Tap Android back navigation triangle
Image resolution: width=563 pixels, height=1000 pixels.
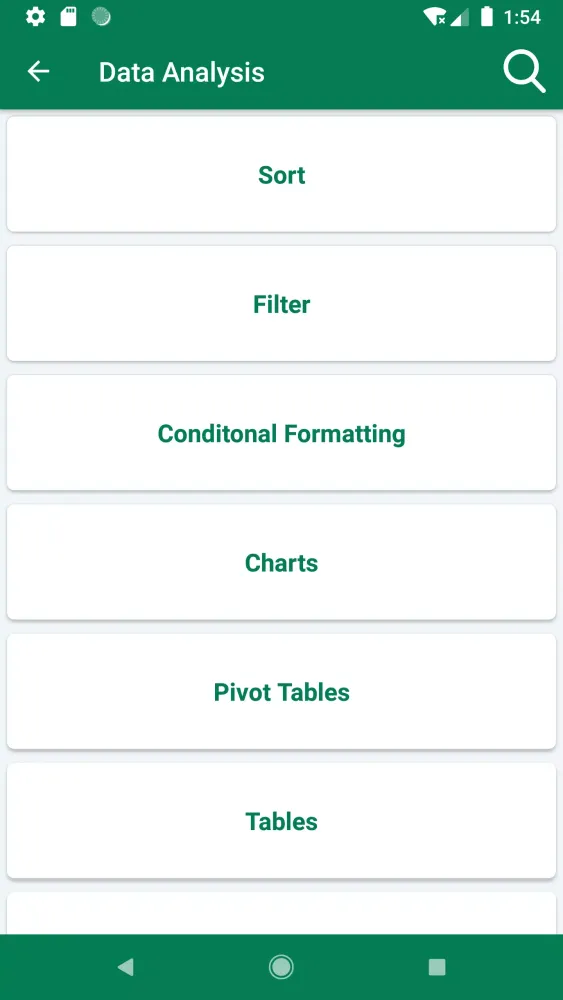(126, 967)
